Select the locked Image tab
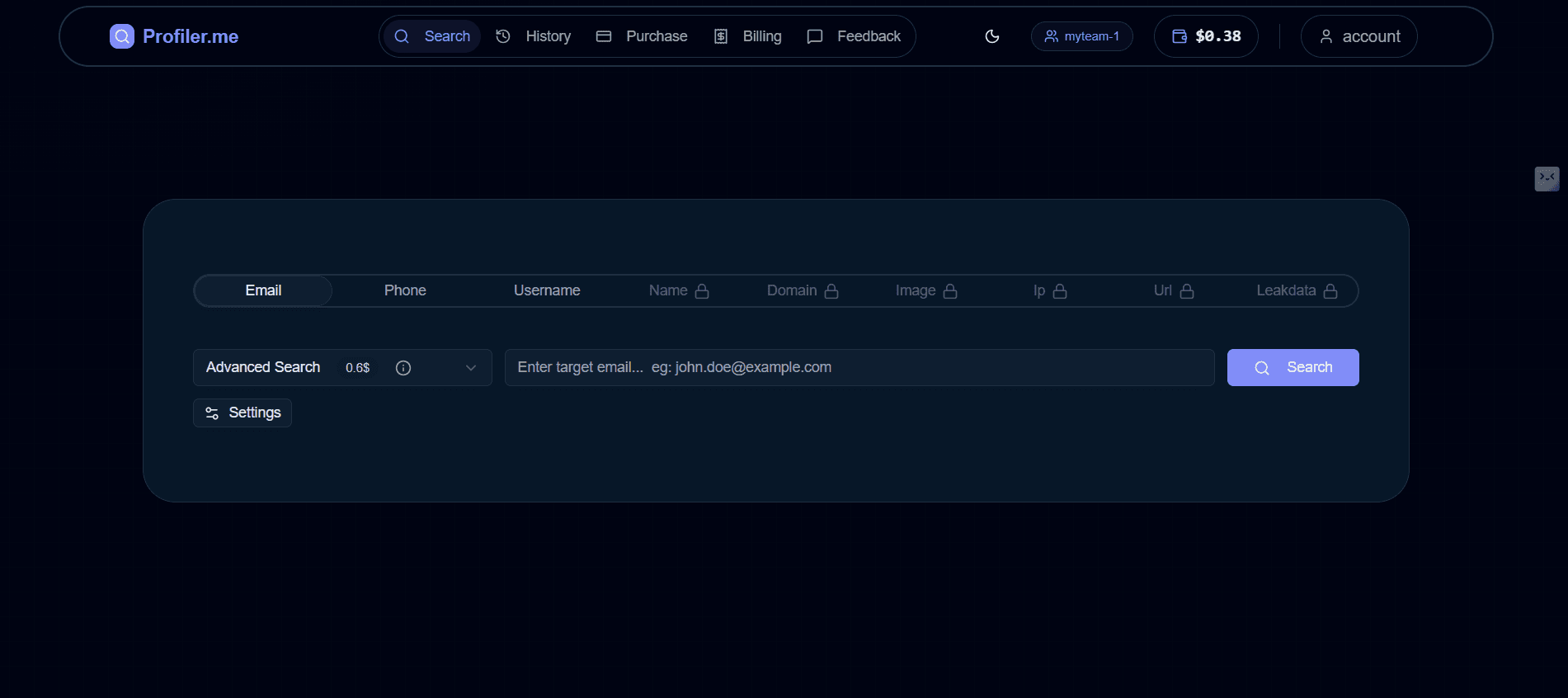The width and height of the screenshot is (1568, 698). coord(926,290)
